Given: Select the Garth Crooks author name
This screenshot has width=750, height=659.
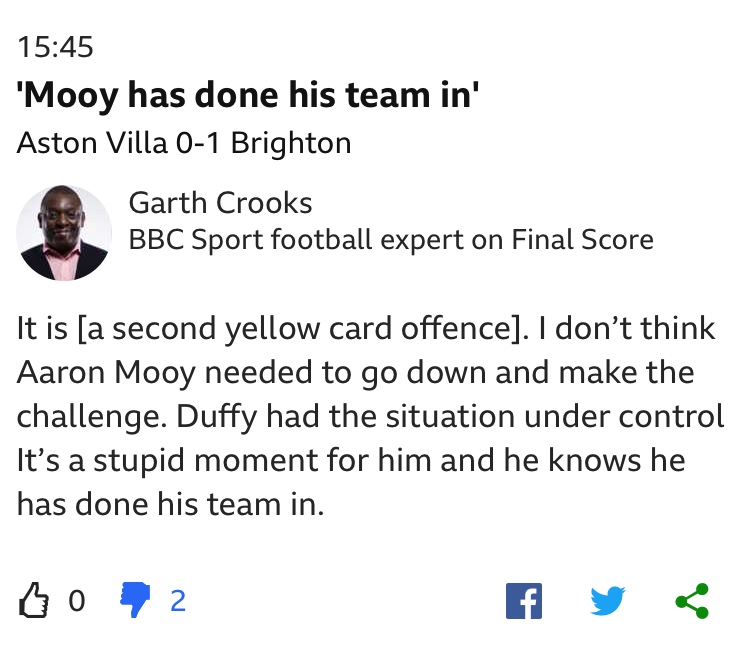Looking at the screenshot, I should coord(220,203).
